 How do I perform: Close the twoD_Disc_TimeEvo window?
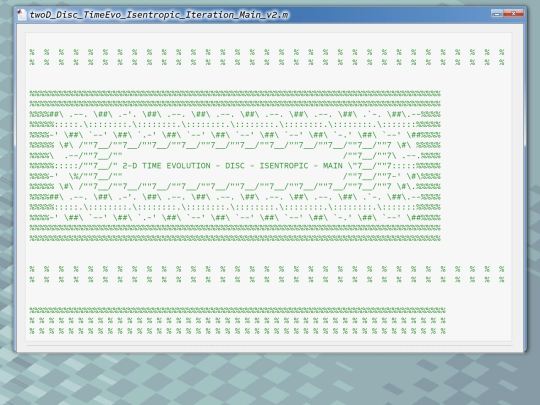(x=513, y=13)
